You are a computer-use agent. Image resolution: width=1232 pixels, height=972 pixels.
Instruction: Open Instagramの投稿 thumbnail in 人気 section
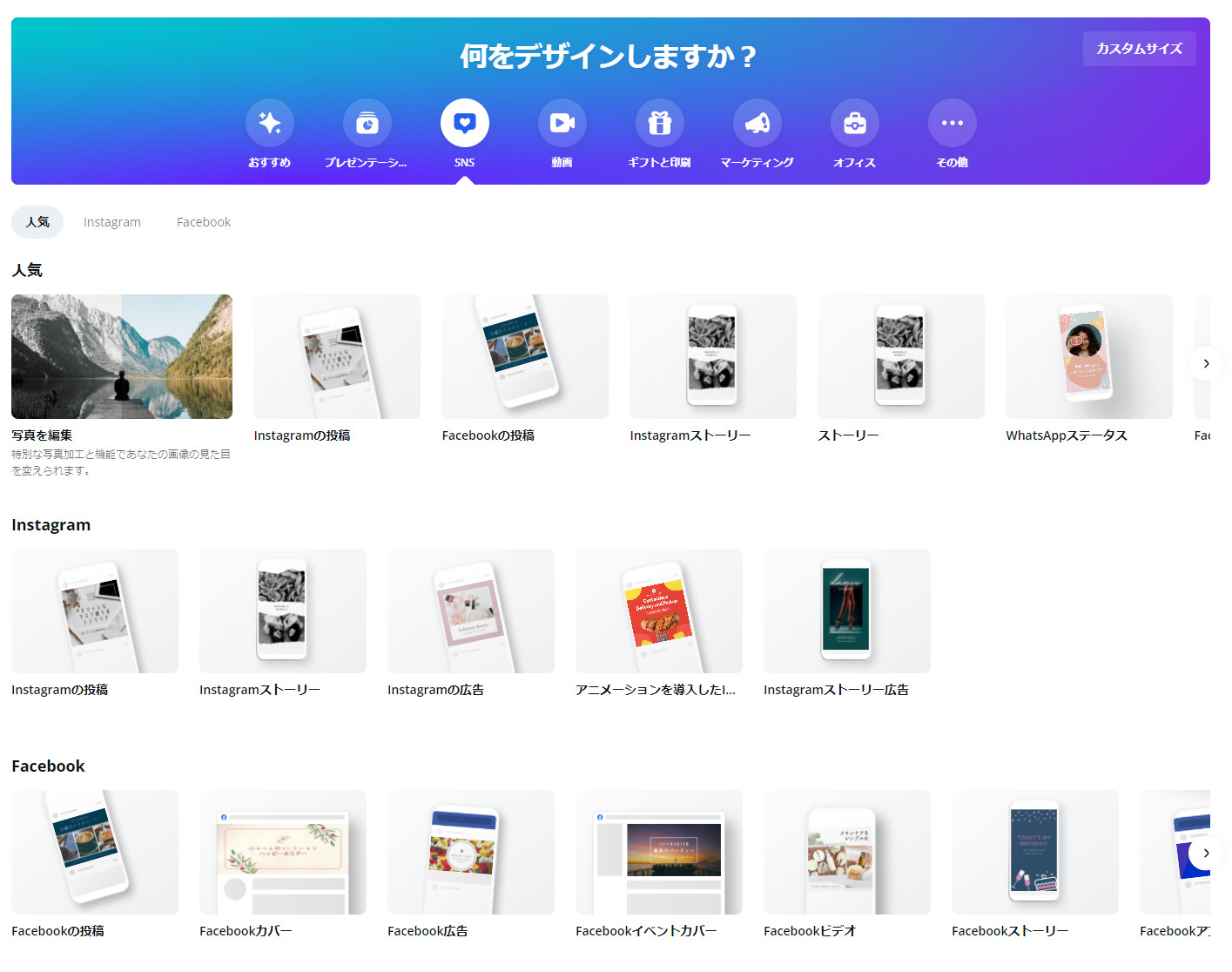[337, 356]
